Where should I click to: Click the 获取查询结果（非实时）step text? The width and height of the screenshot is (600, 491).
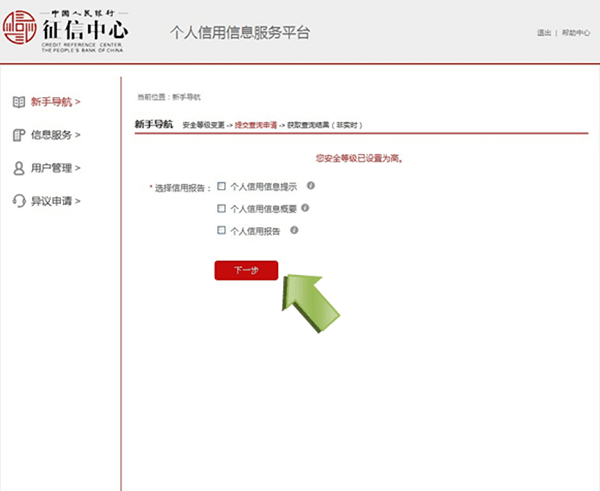[324, 125]
